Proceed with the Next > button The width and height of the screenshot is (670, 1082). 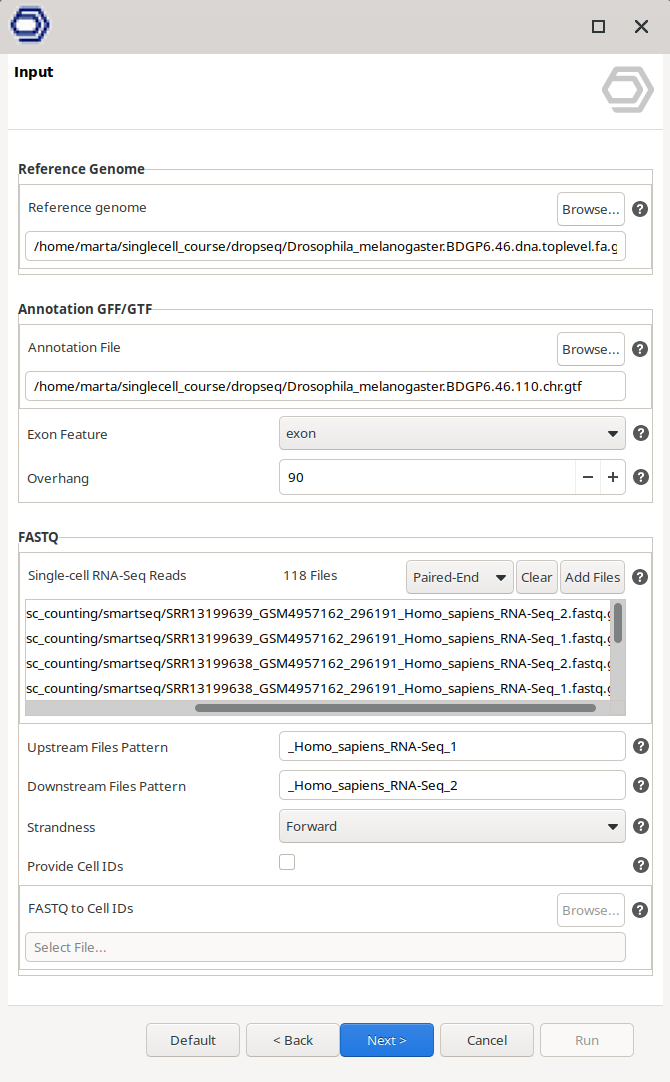(386, 1040)
